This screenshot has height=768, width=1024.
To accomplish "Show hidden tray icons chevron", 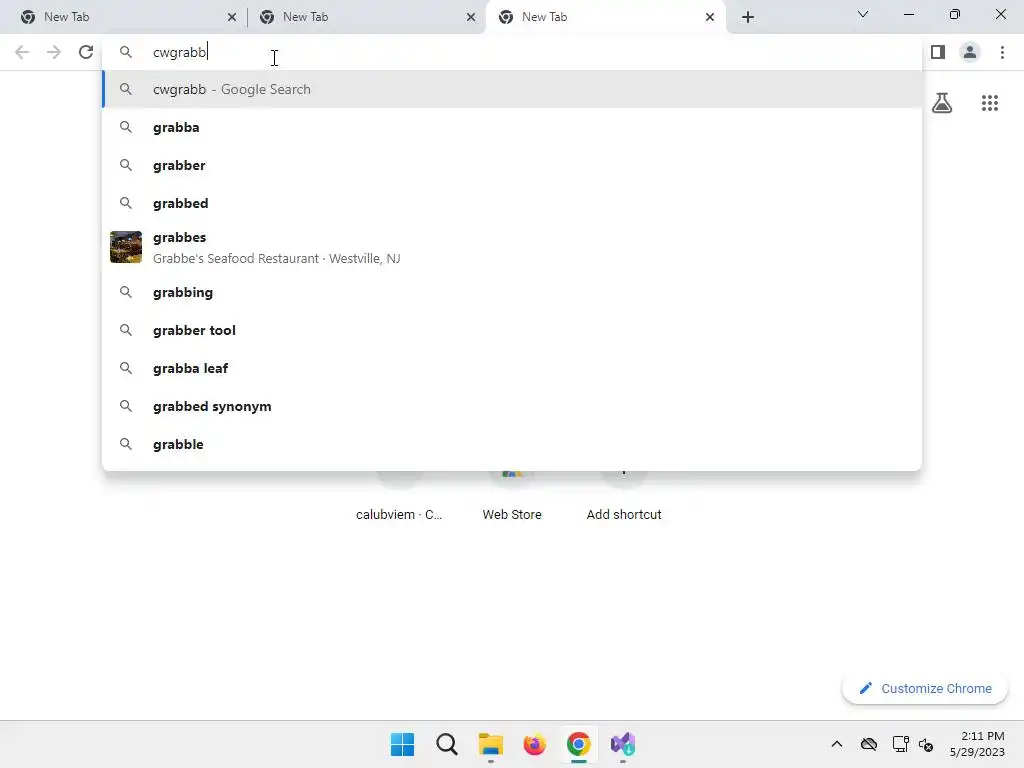I will click(837, 744).
